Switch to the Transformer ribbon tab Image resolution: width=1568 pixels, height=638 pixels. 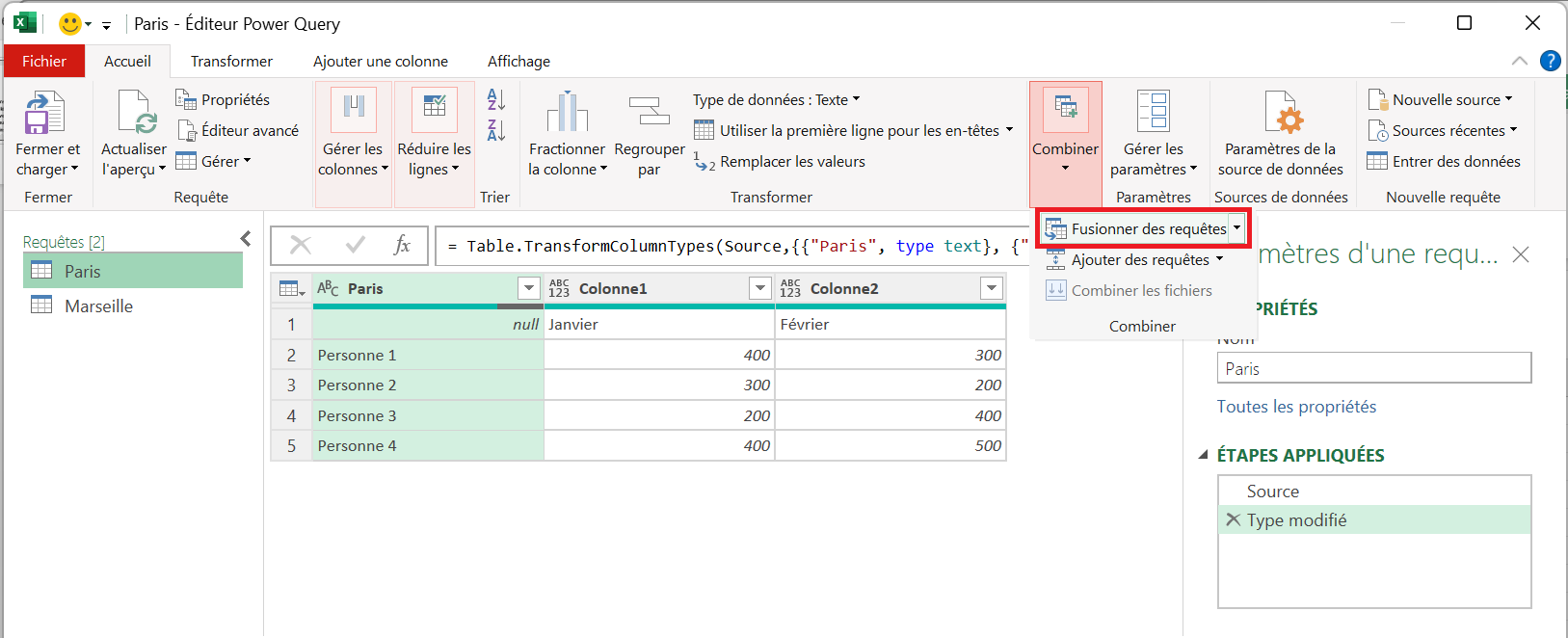pos(231,61)
